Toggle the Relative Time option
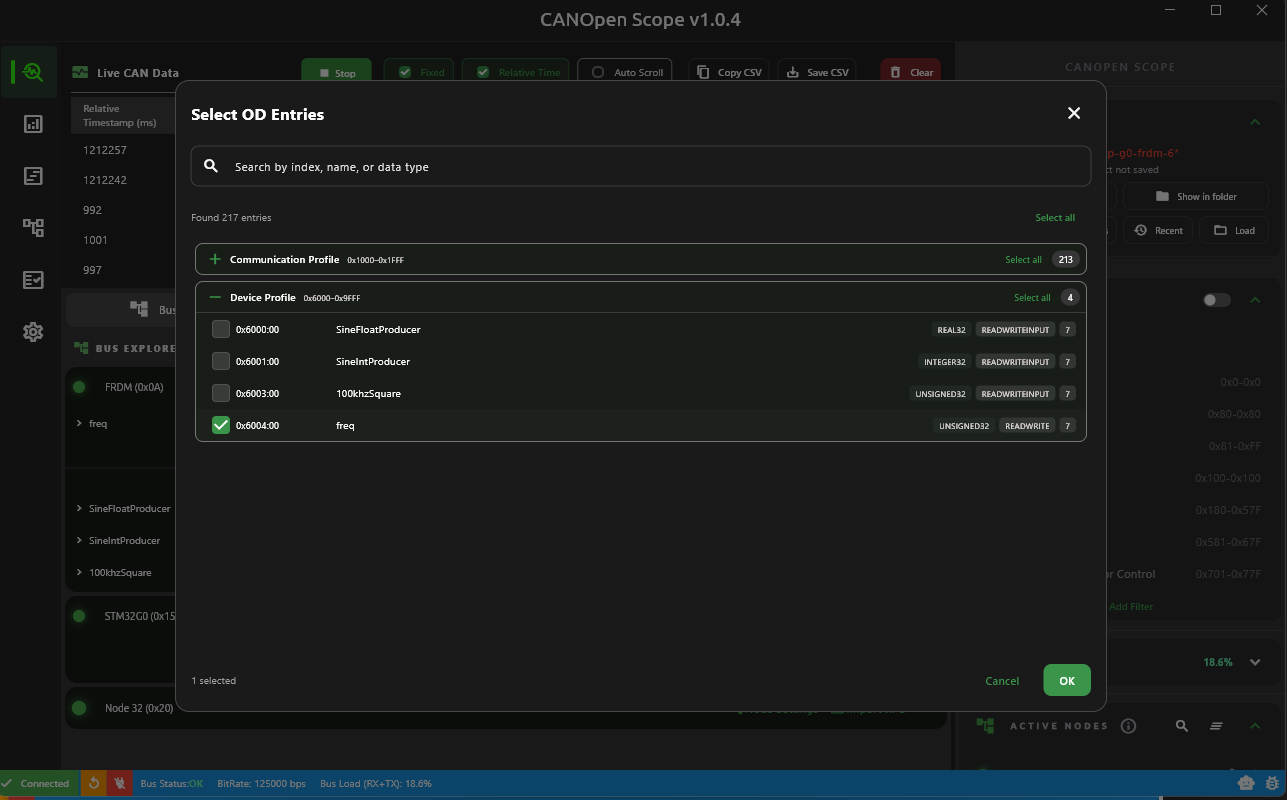The image size is (1287, 800). pyautogui.click(x=516, y=72)
